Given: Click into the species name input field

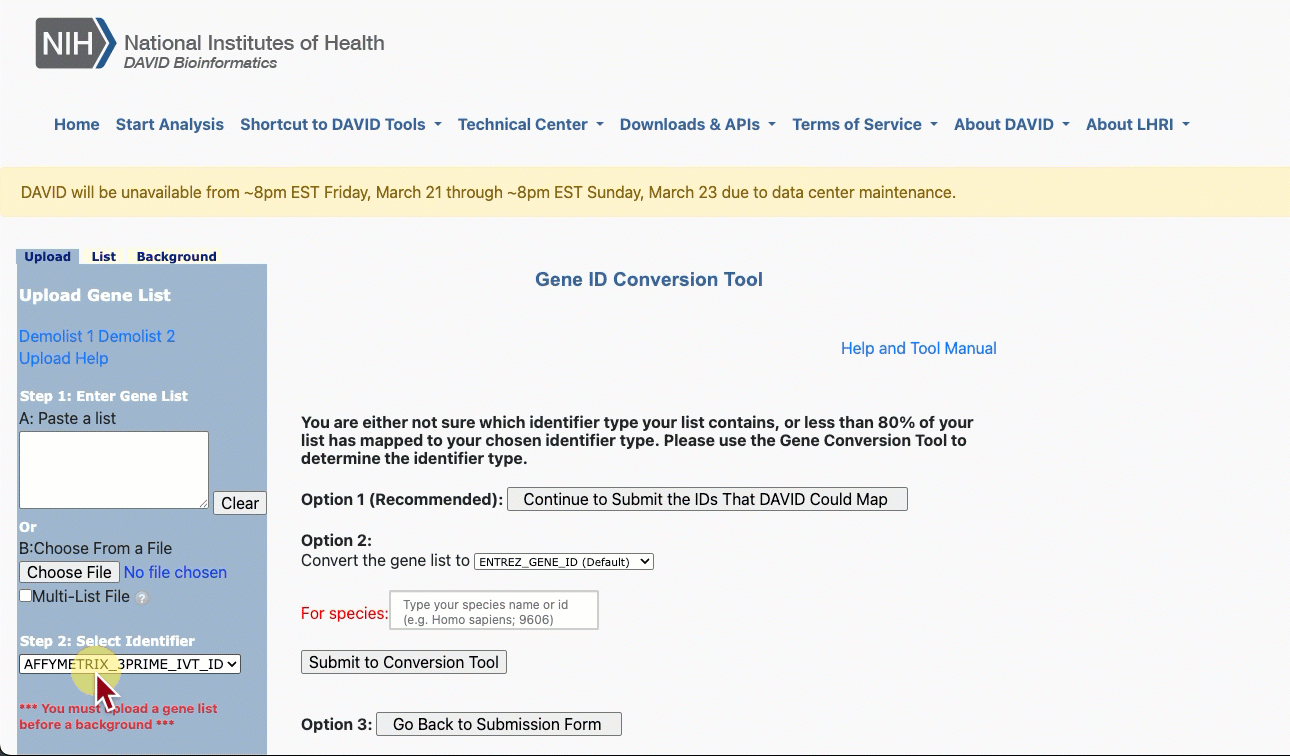Looking at the screenshot, I should pos(494,610).
